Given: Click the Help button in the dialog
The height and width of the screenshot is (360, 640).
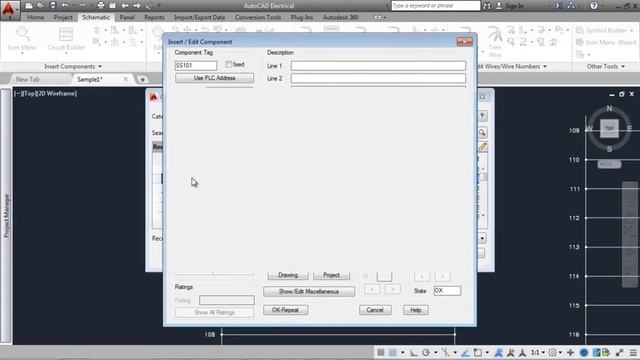Looking at the screenshot, I should pos(416,310).
